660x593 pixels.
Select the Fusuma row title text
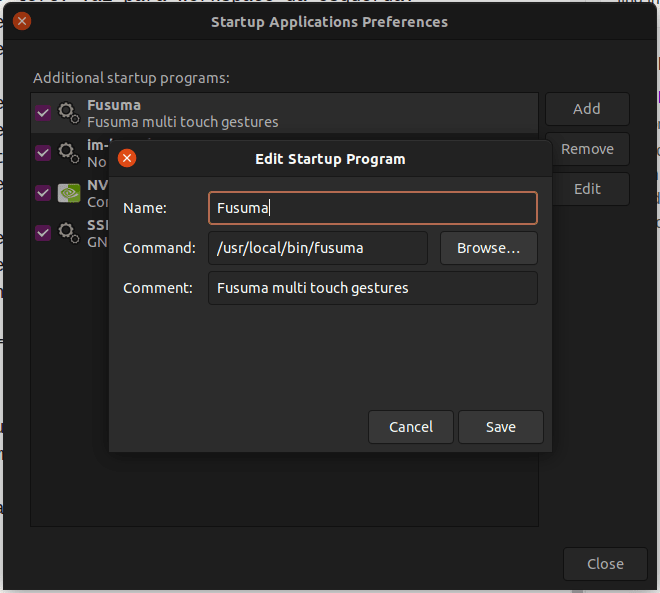[114, 105]
